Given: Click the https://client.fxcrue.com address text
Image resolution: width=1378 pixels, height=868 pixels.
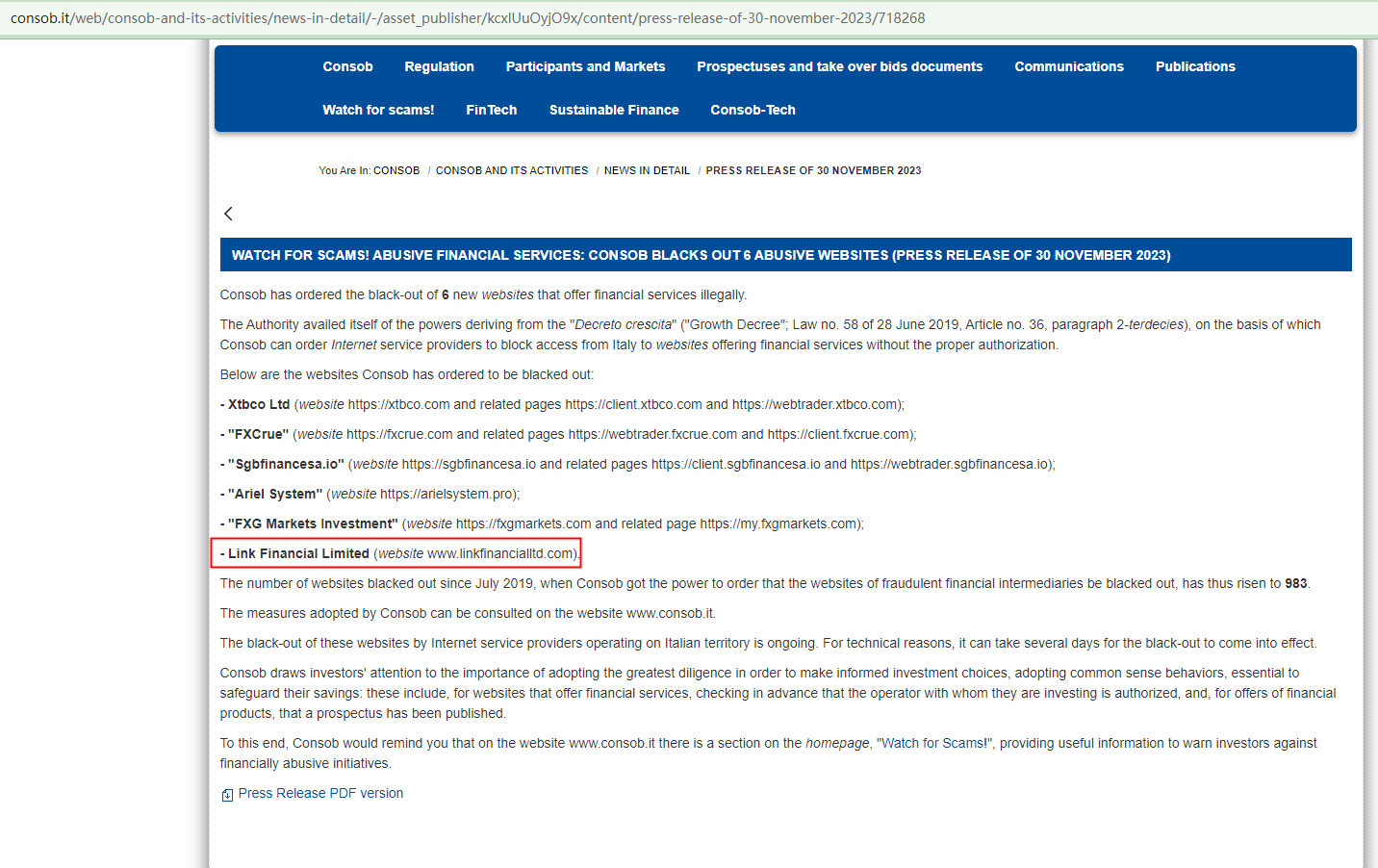Looking at the screenshot, I should pyautogui.click(x=839, y=434).
